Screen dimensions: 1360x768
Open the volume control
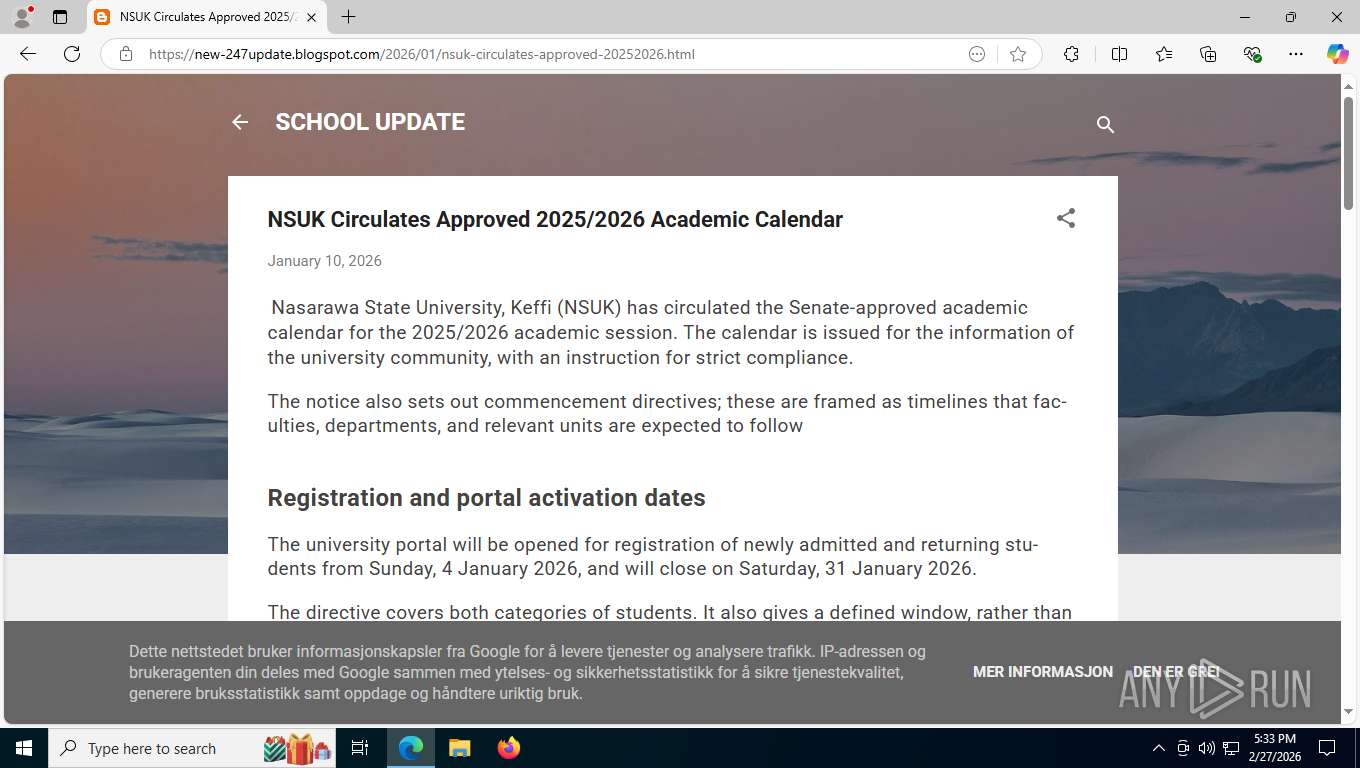pyautogui.click(x=1206, y=748)
